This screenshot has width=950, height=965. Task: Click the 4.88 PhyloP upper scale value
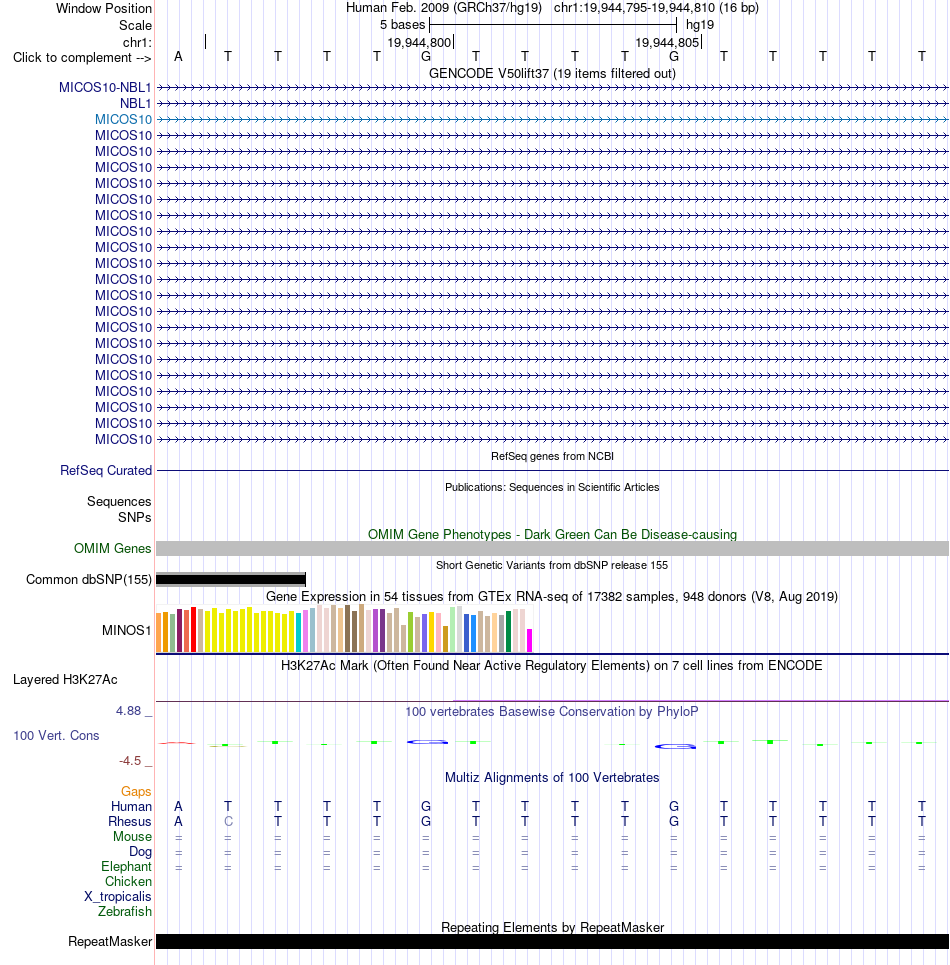[129, 711]
